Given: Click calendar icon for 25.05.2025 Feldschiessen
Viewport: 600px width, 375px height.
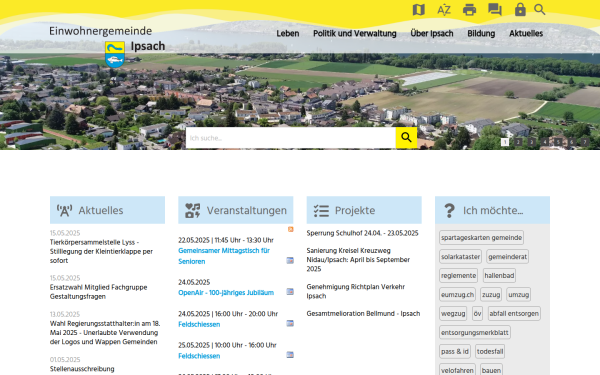Looking at the screenshot, I should coord(290,355).
